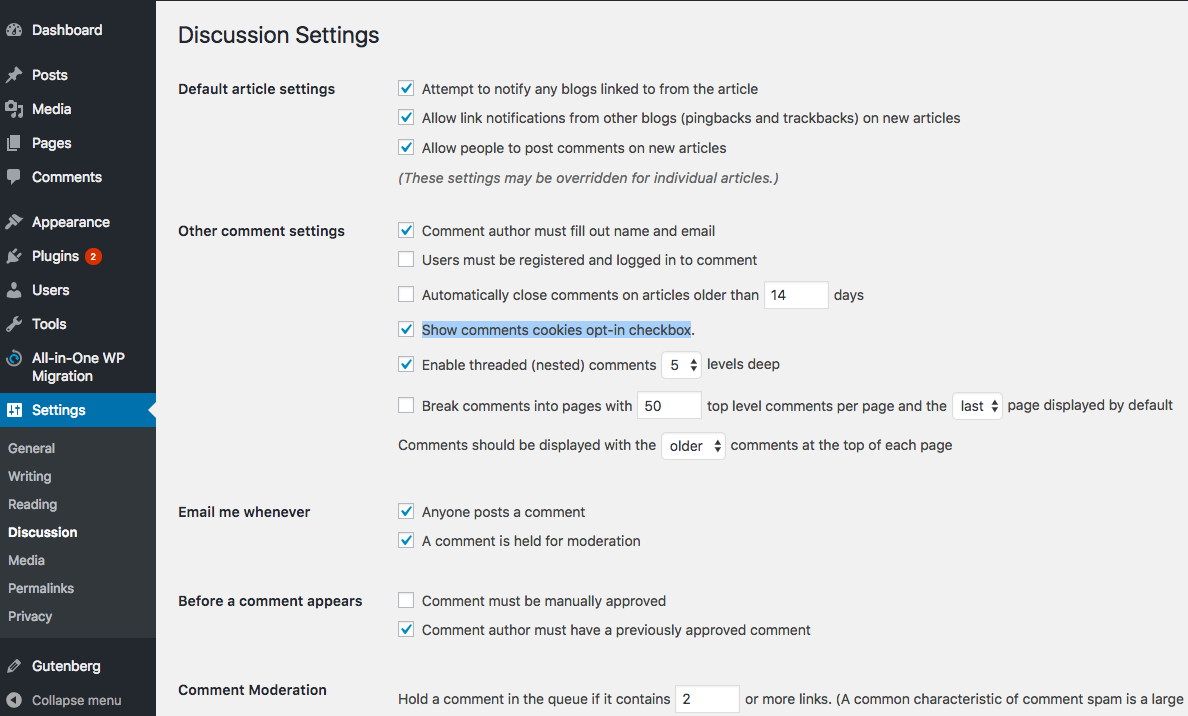
Task: Click the days-old number field showing 14
Action: 796,295
